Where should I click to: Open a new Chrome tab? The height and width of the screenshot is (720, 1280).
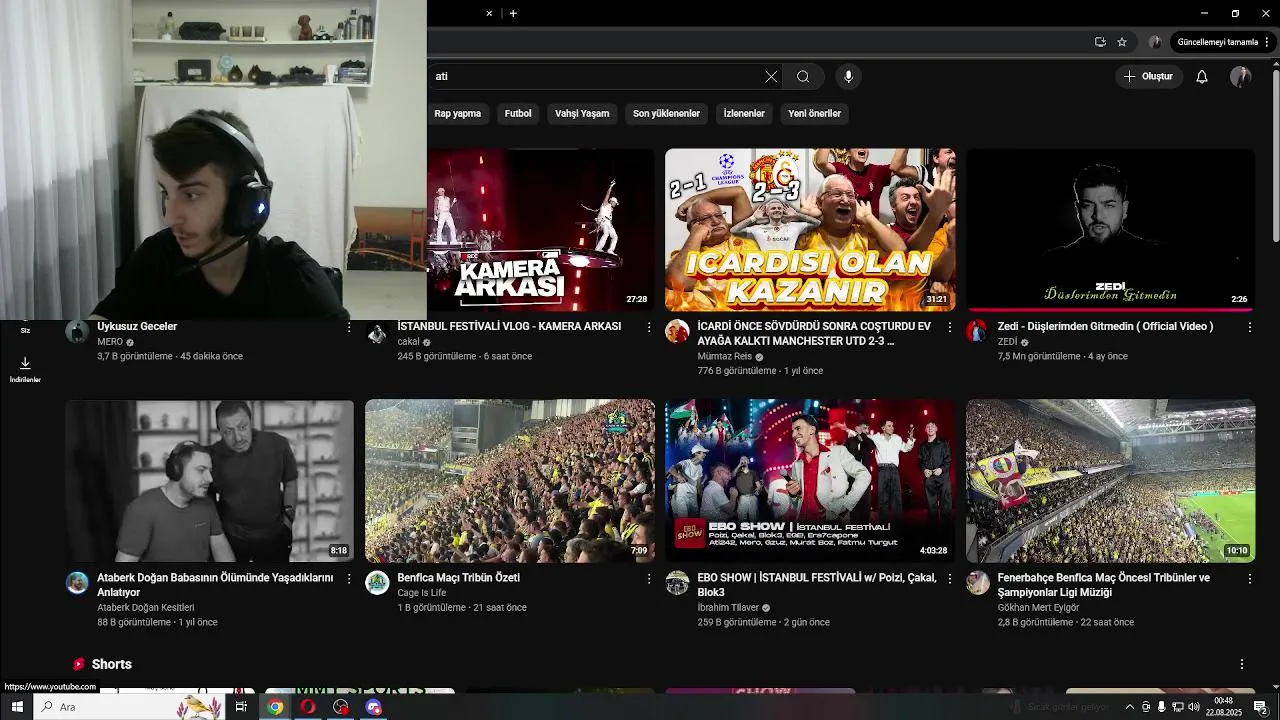[513, 13]
